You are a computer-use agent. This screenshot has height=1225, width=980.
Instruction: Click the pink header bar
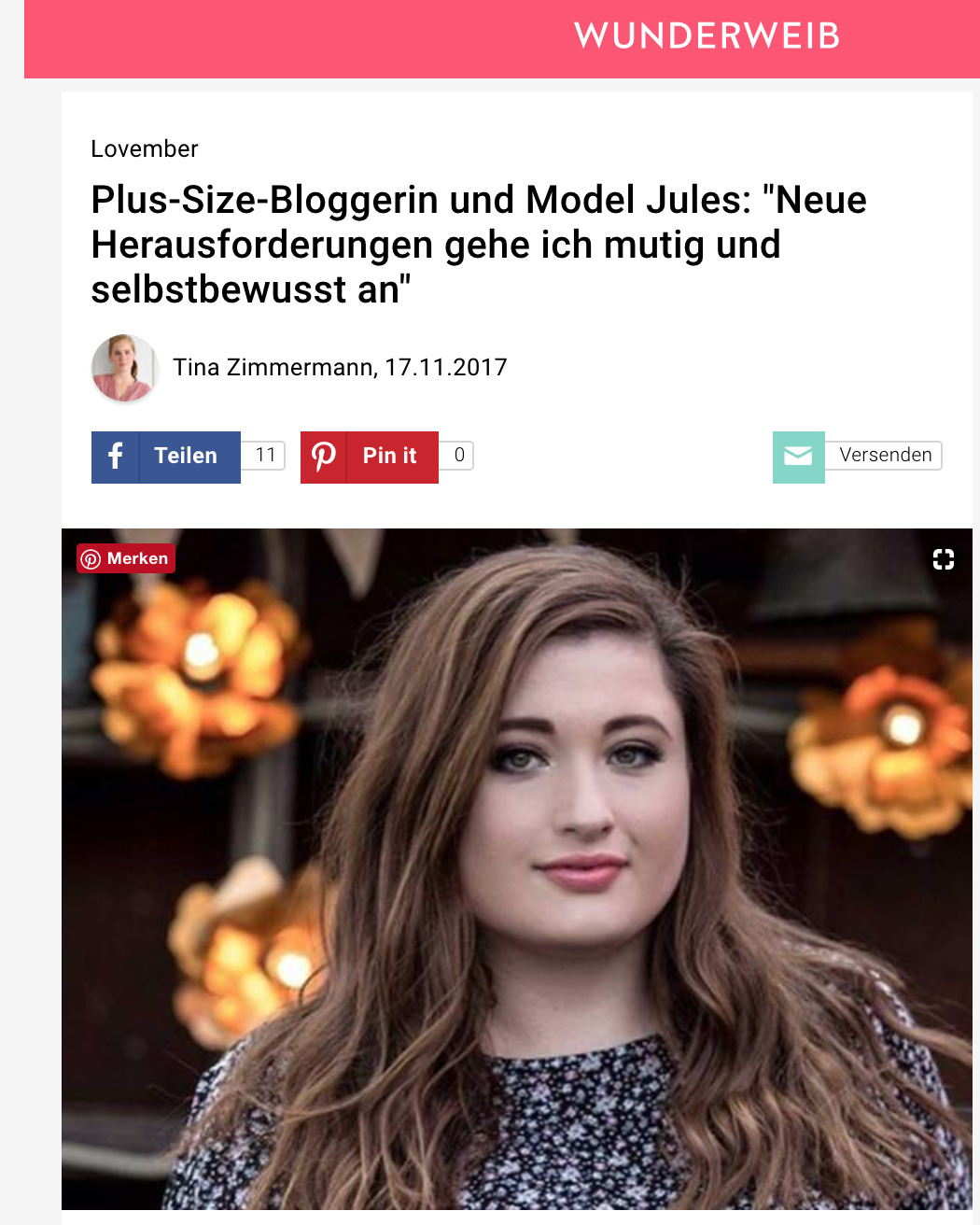click(502, 38)
